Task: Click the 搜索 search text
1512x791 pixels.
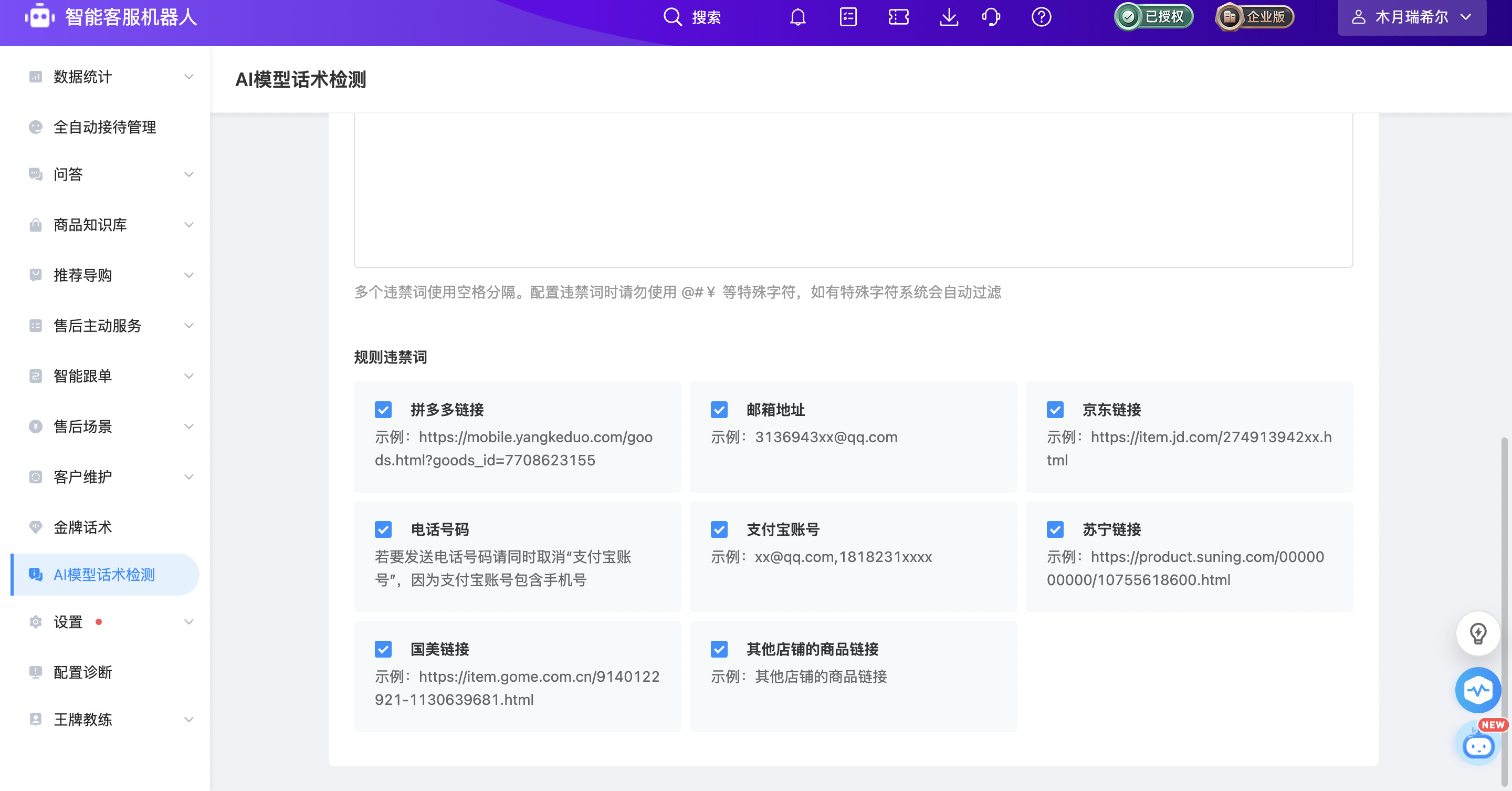Action: tap(706, 18)
